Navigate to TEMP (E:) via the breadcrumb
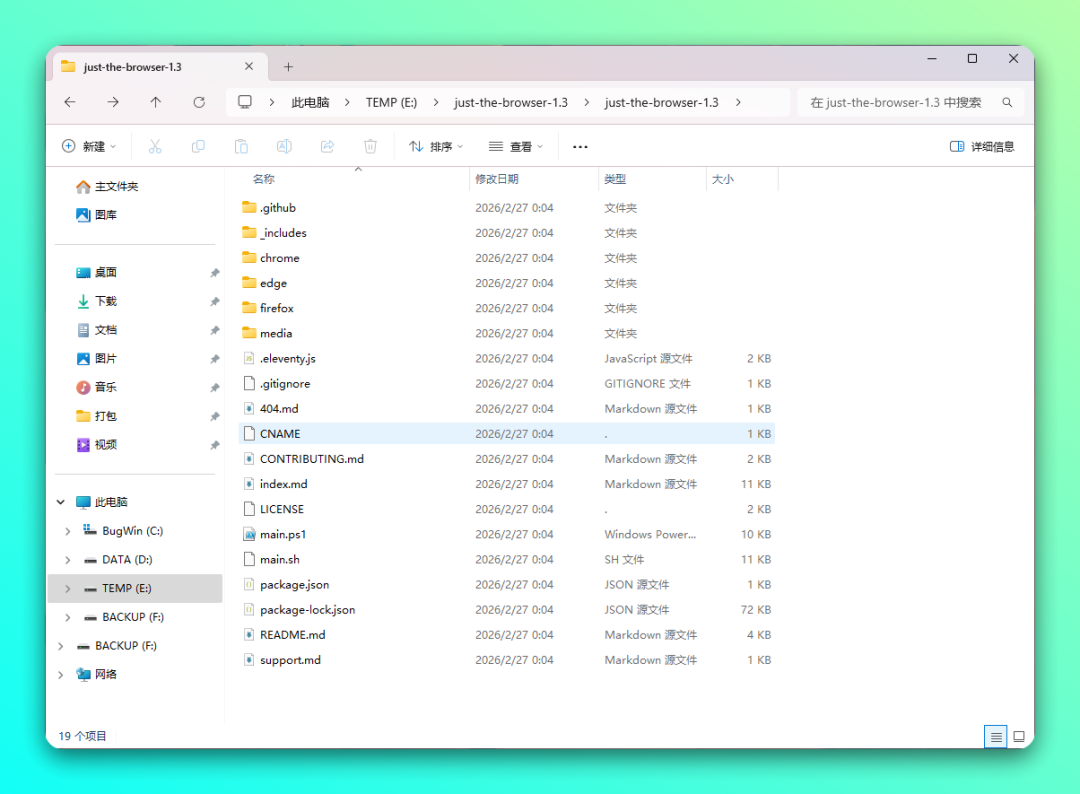Screen dimensions: 1080x794 click(392, 102)
